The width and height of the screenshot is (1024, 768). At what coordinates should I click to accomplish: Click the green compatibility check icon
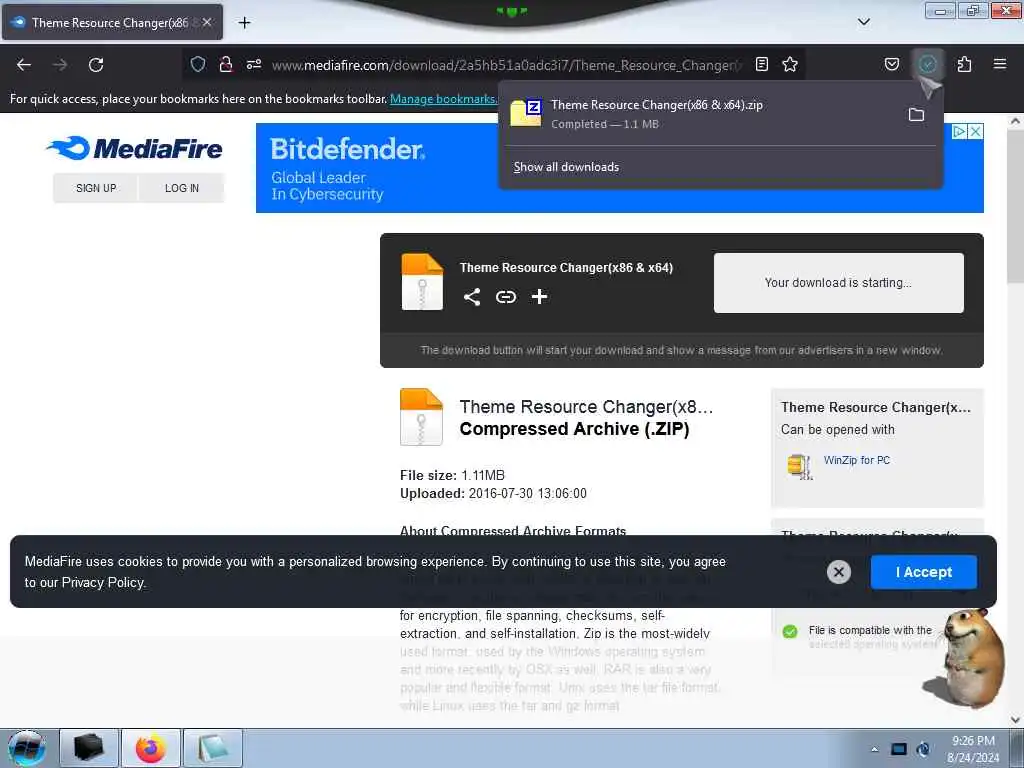790,632
